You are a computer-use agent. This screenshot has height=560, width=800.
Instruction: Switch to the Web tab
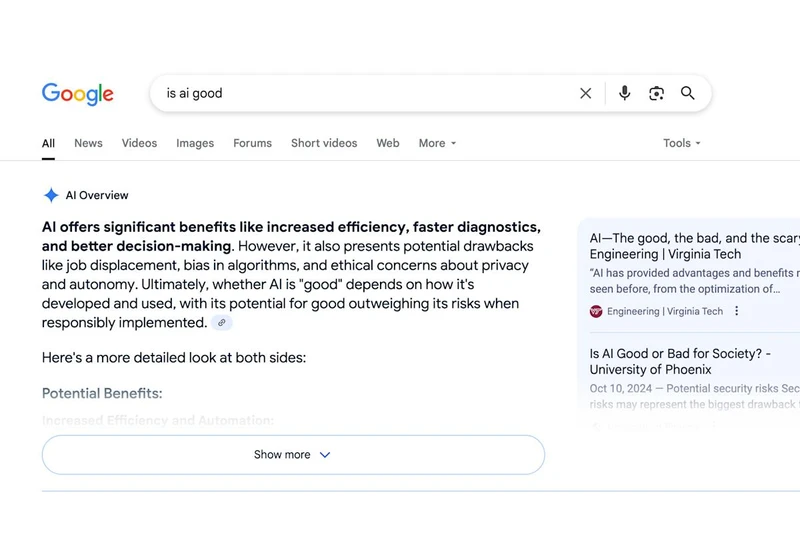pyautogui.click(x=388, y=143)
